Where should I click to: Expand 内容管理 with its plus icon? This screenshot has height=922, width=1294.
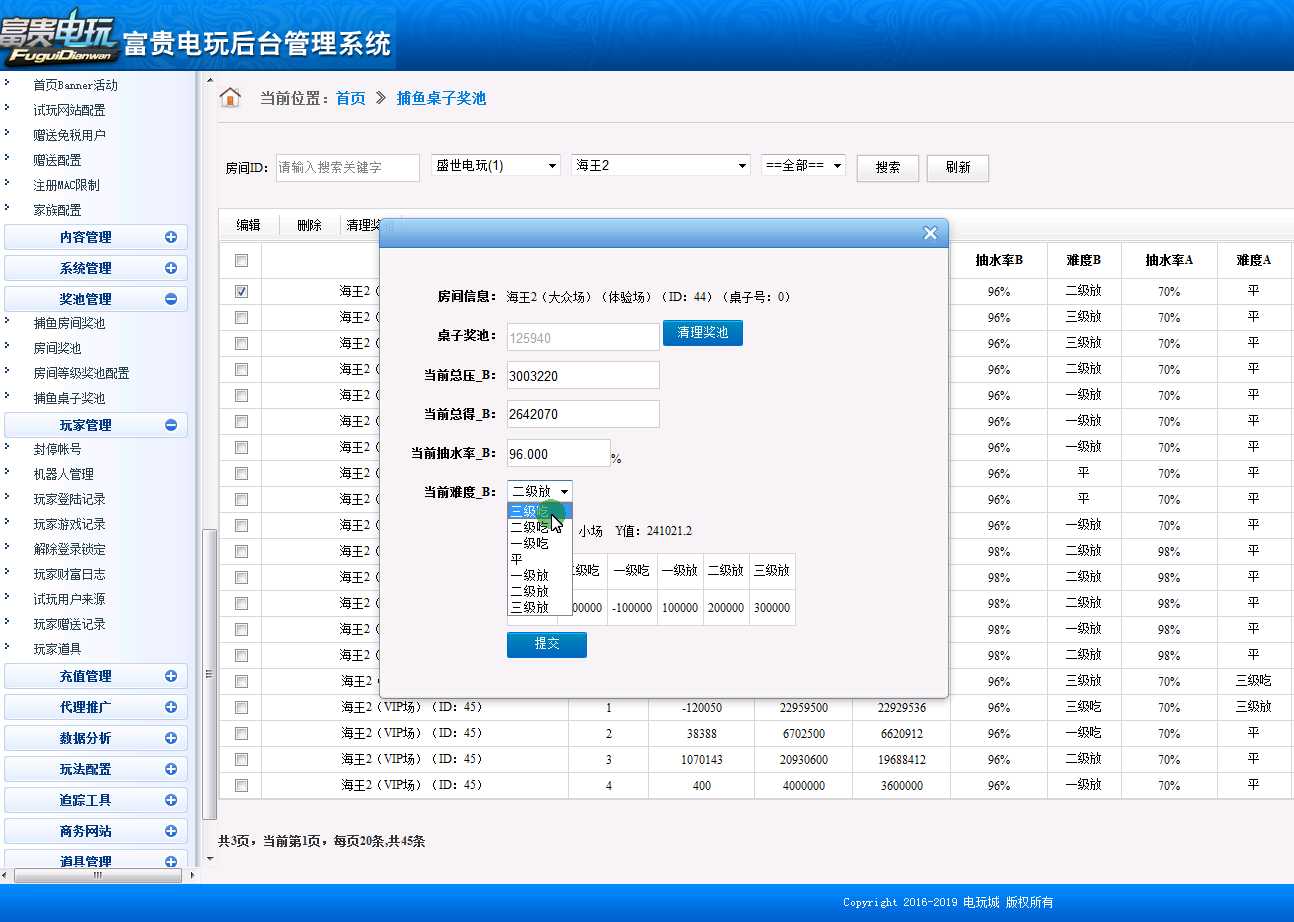pos(171,237)
